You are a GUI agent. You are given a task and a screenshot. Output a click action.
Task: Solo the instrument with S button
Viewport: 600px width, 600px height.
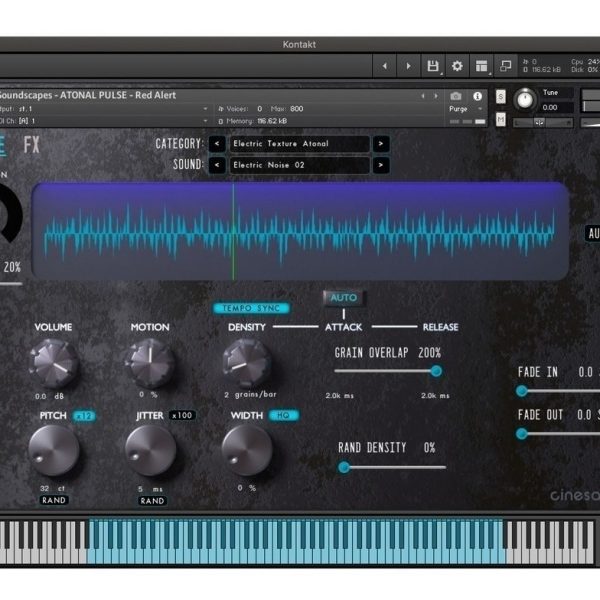point(501,97)
